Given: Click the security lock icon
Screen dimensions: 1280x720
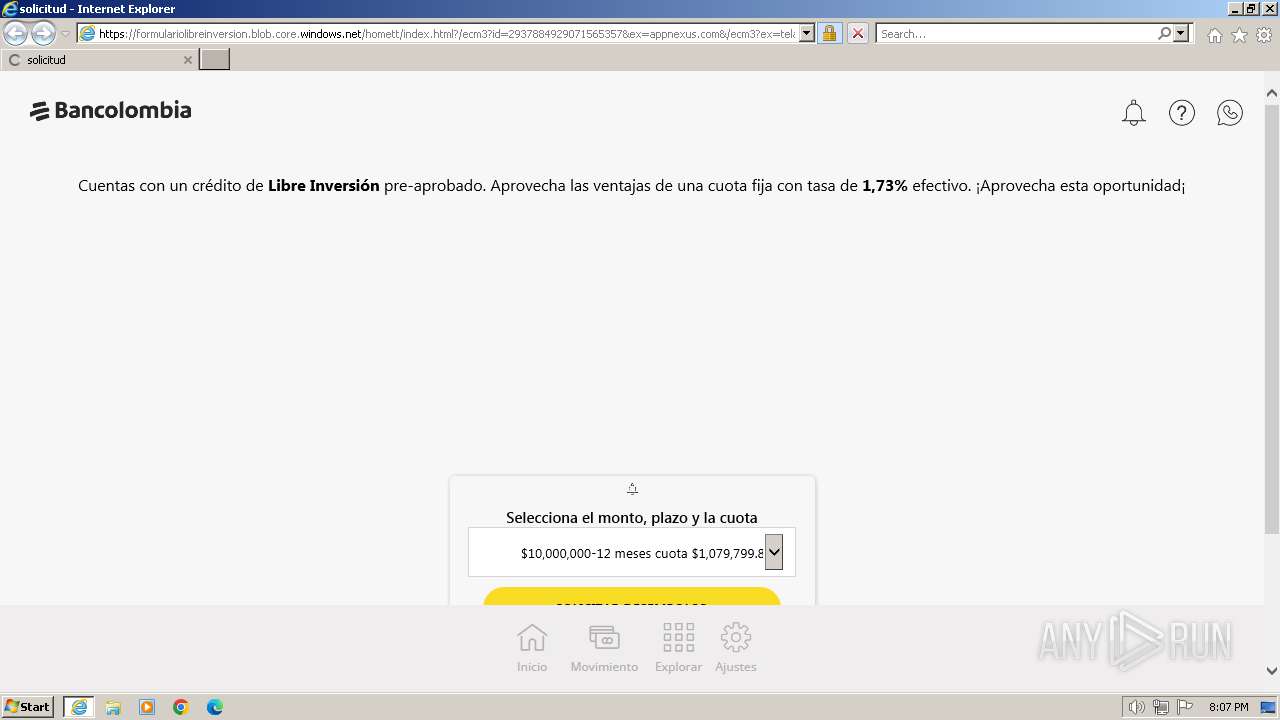Looking at the screenshot, I should pyautogui.click(x=829, y=33).
